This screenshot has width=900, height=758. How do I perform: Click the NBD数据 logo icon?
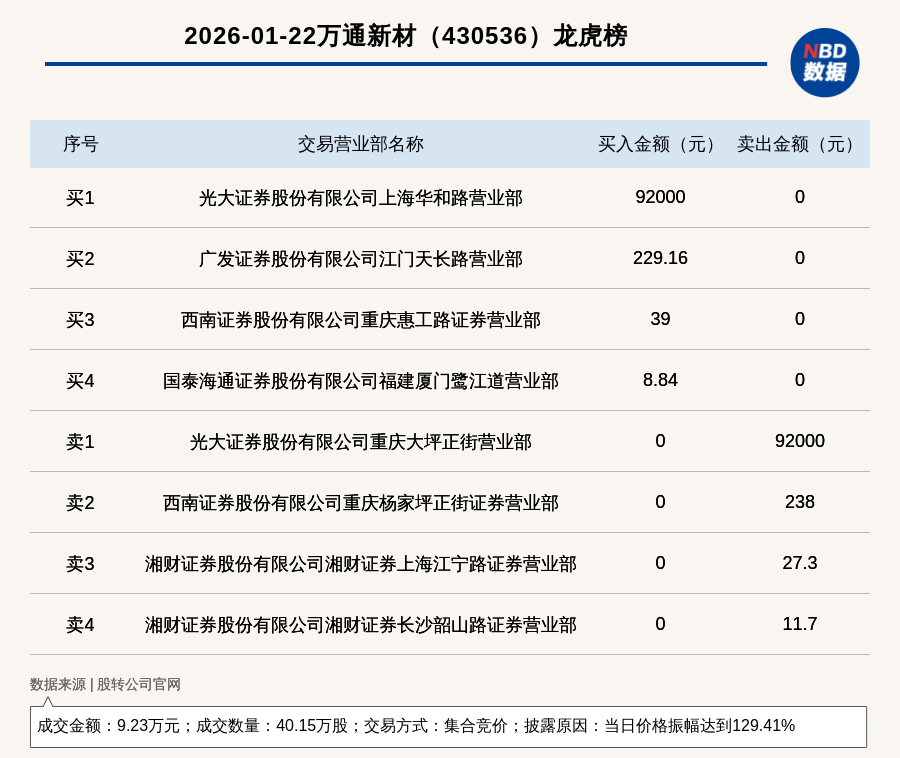click(x=824, y=62)
